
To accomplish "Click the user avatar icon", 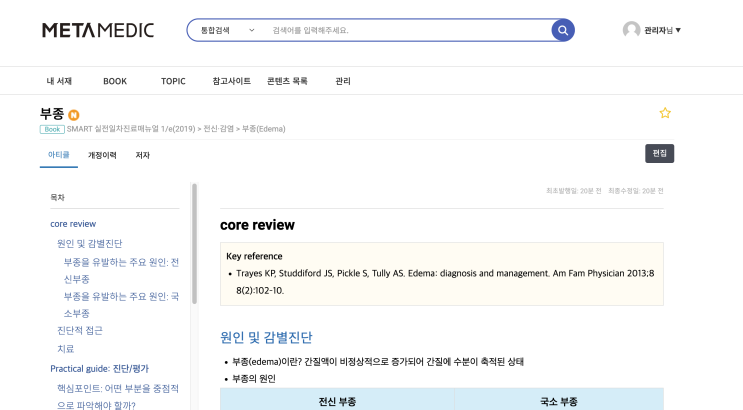I will pyautogui.click(x=631, y=30).
